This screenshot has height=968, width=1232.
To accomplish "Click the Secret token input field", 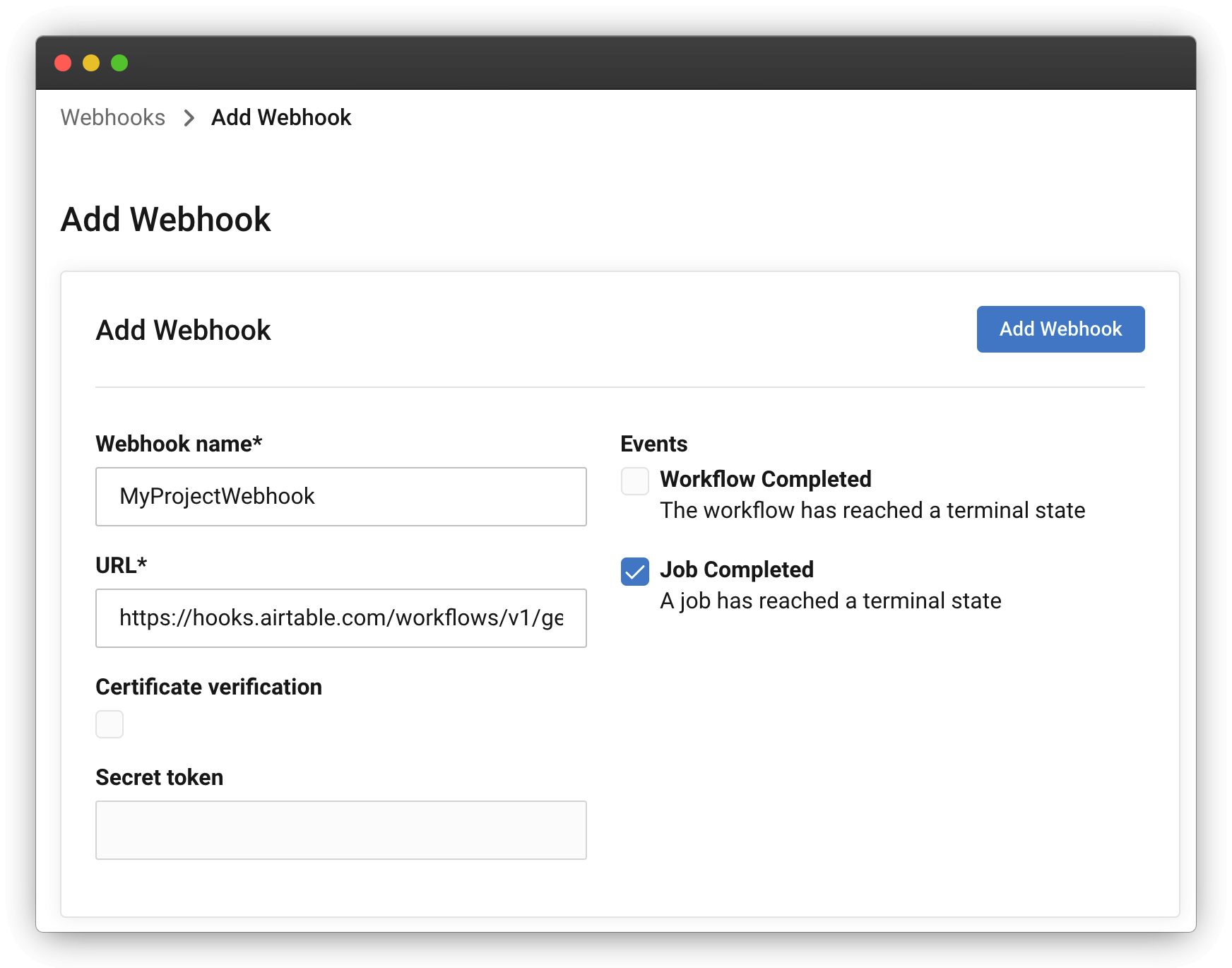I will click(x=341, y=830).
